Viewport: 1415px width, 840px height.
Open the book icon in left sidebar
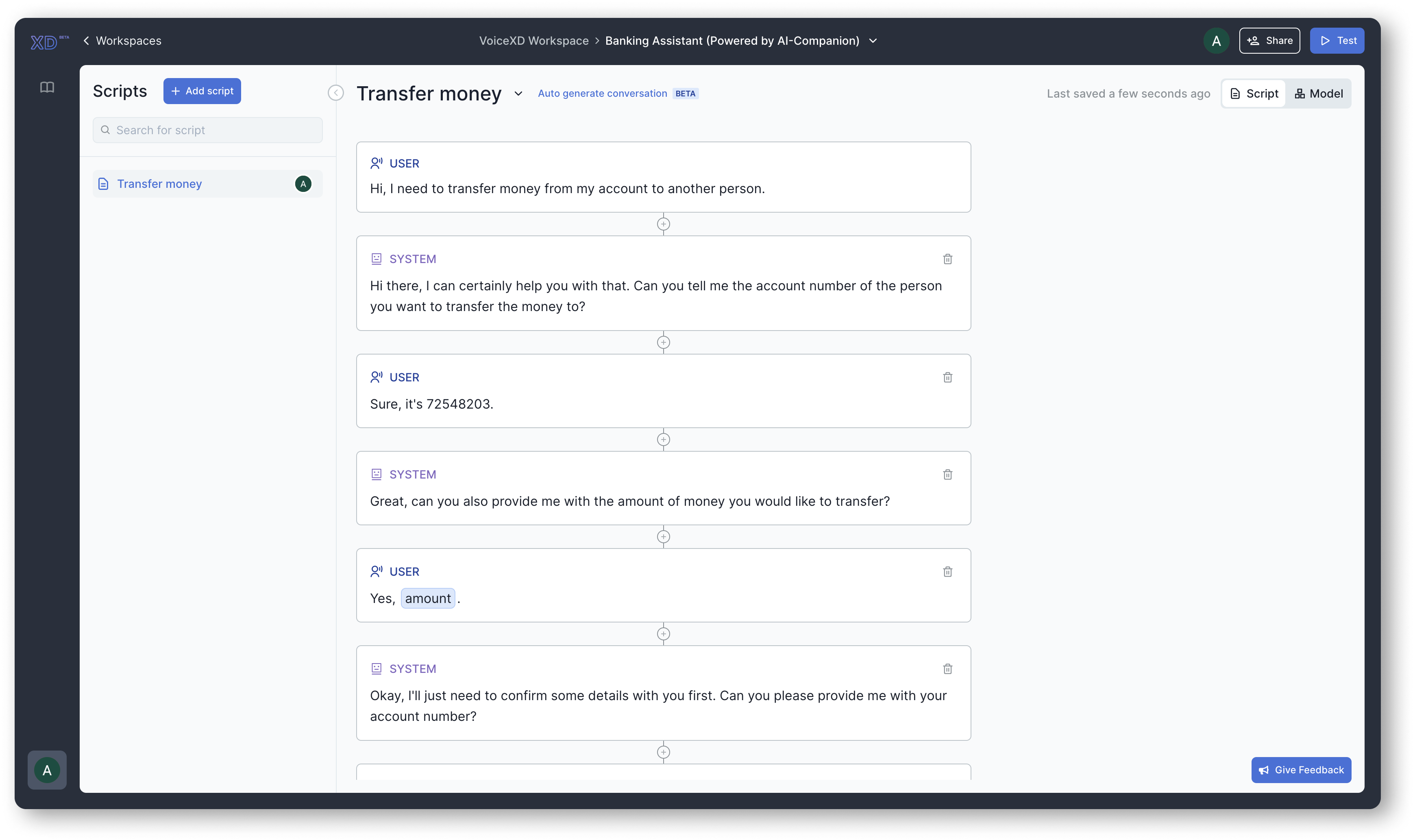47,87
